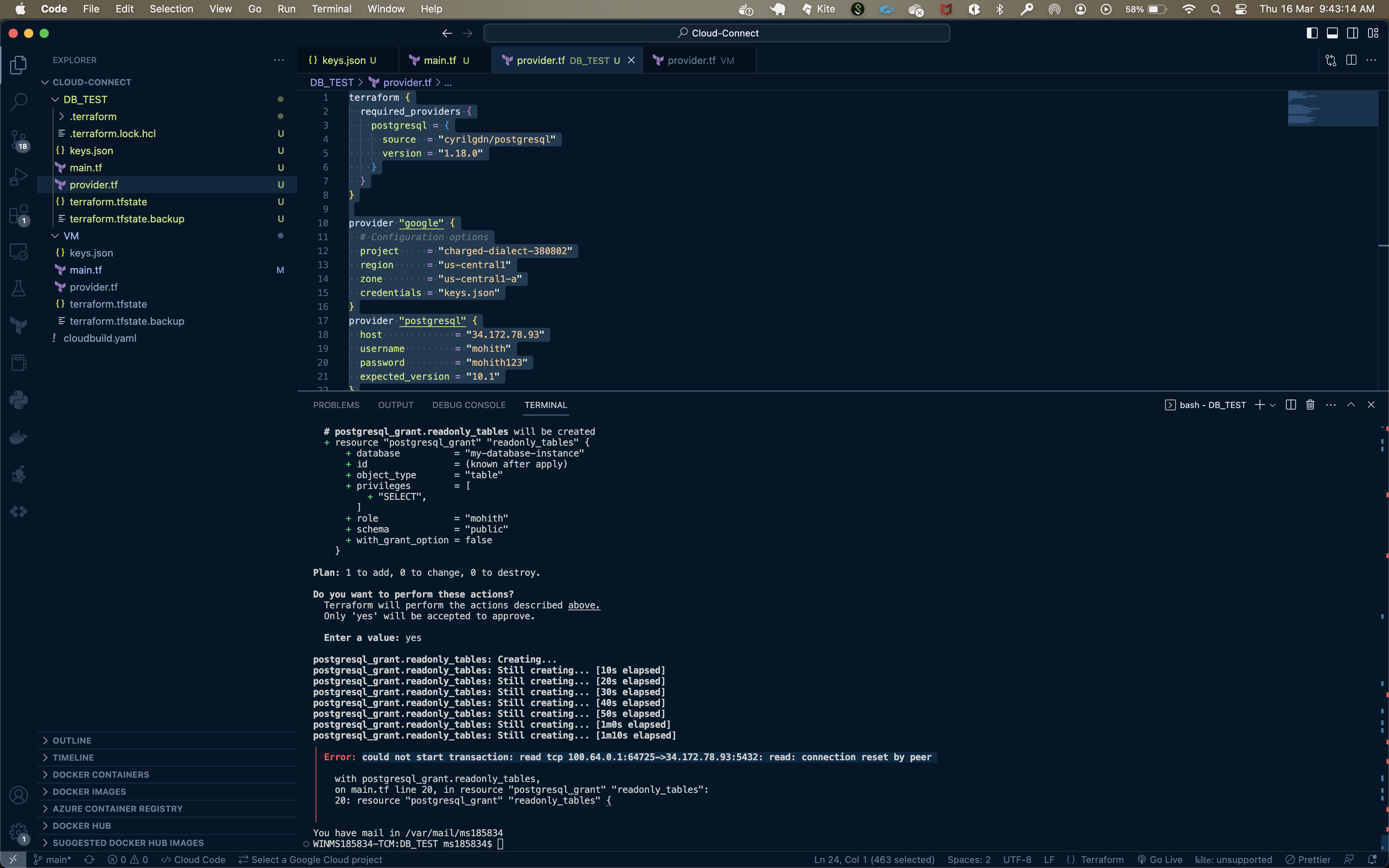This screenshot has width=1389, height=868.
Task: Click the Cloud-Connect search bar
Action: [716, 33]
